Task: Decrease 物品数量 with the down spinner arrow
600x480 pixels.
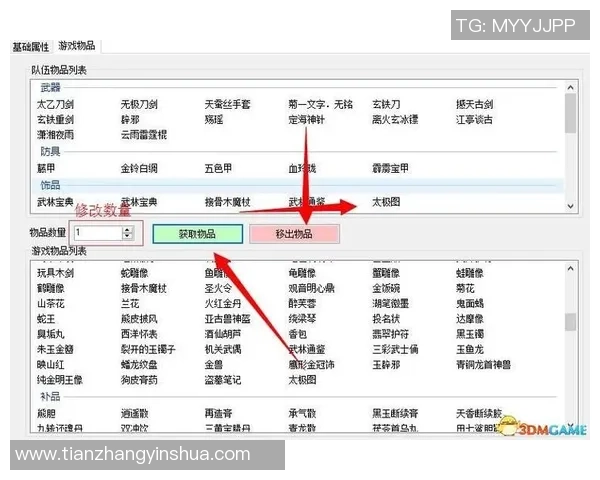Action: 127,236
